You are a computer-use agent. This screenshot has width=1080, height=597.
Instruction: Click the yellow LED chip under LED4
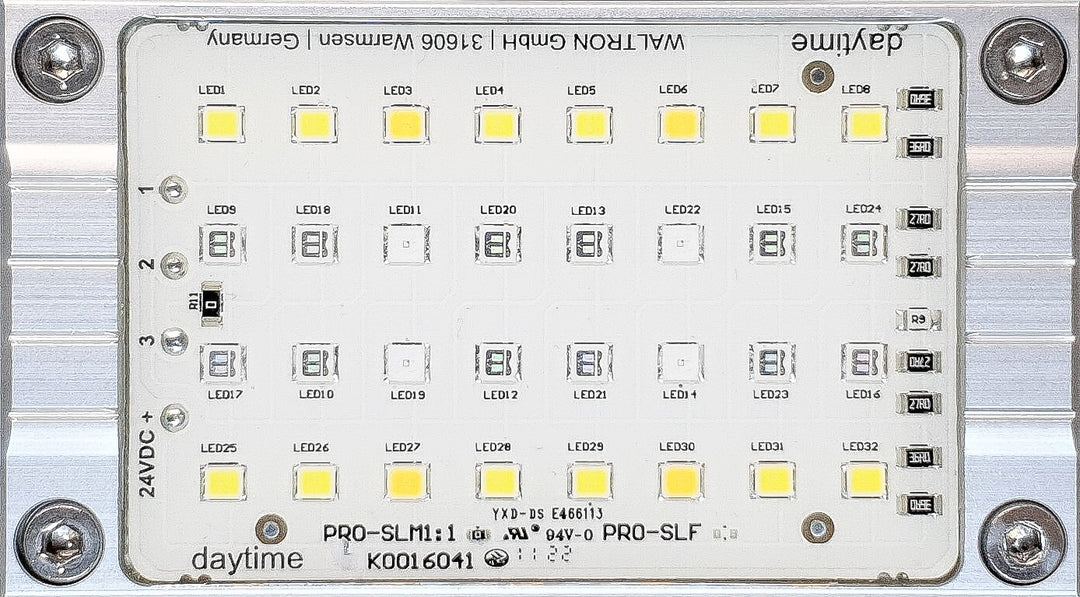(x=497, y=124)
